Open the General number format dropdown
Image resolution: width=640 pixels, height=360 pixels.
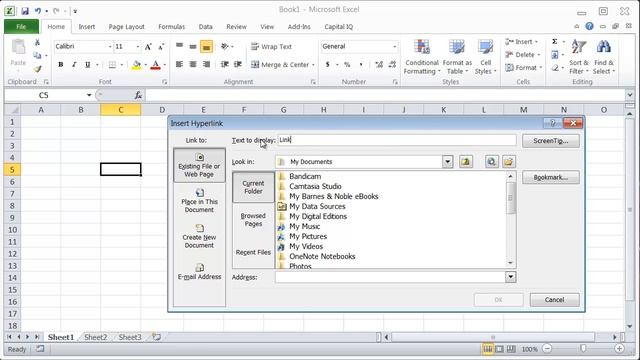click(394, 47)
